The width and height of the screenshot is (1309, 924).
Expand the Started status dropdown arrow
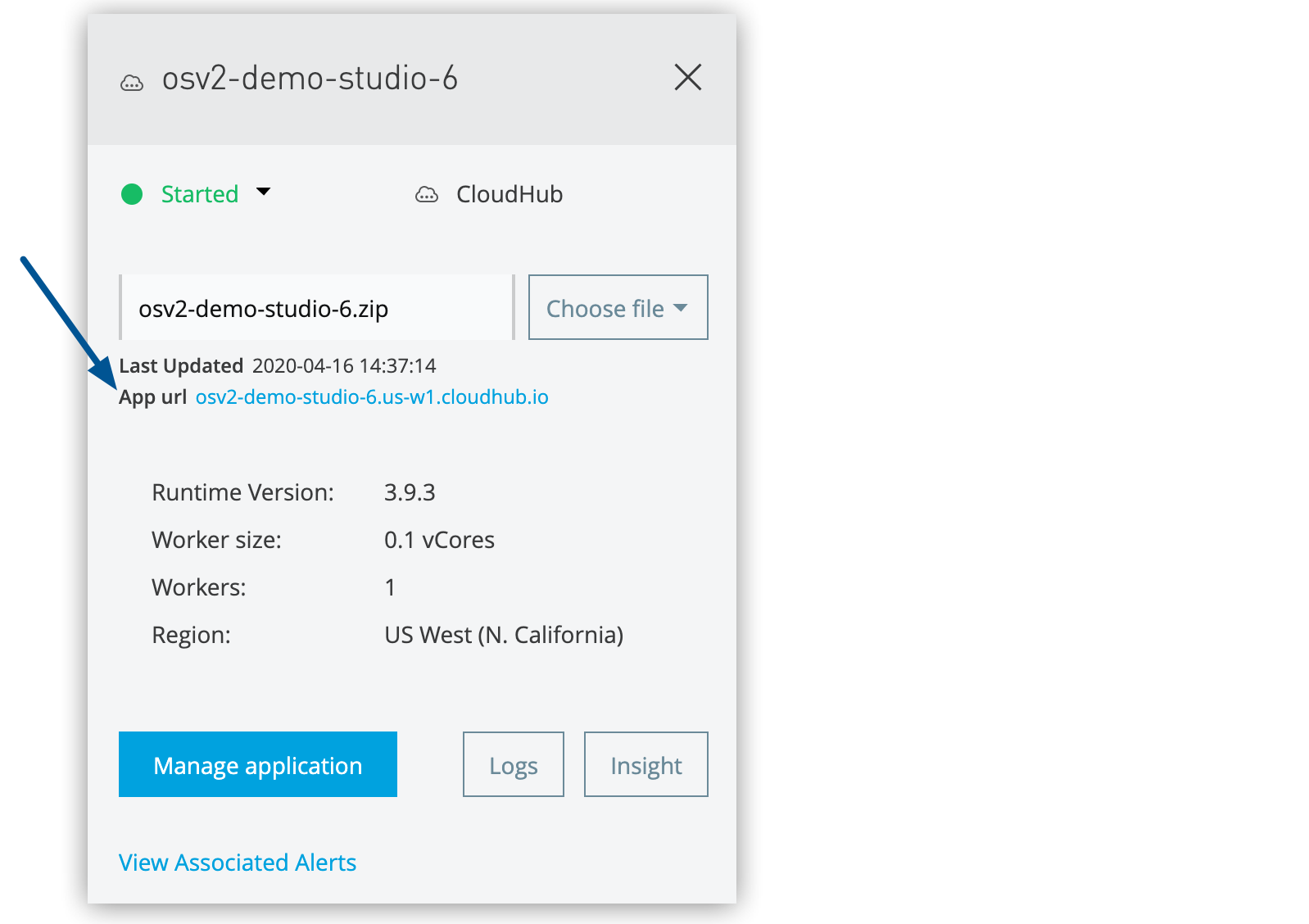point(263,192)
